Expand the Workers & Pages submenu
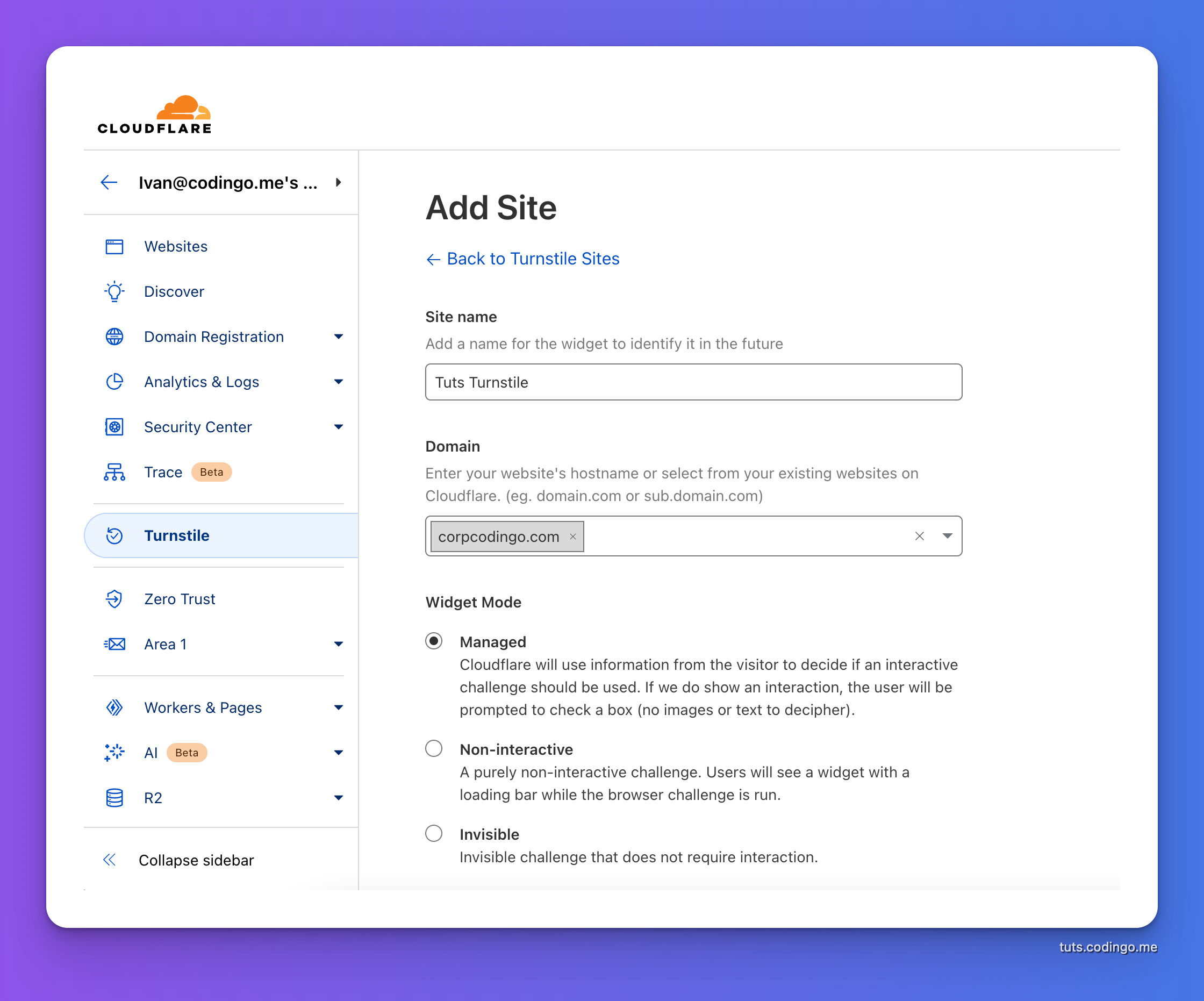The width and height of the screenshot is (1204, 1001). pos(338,707)
